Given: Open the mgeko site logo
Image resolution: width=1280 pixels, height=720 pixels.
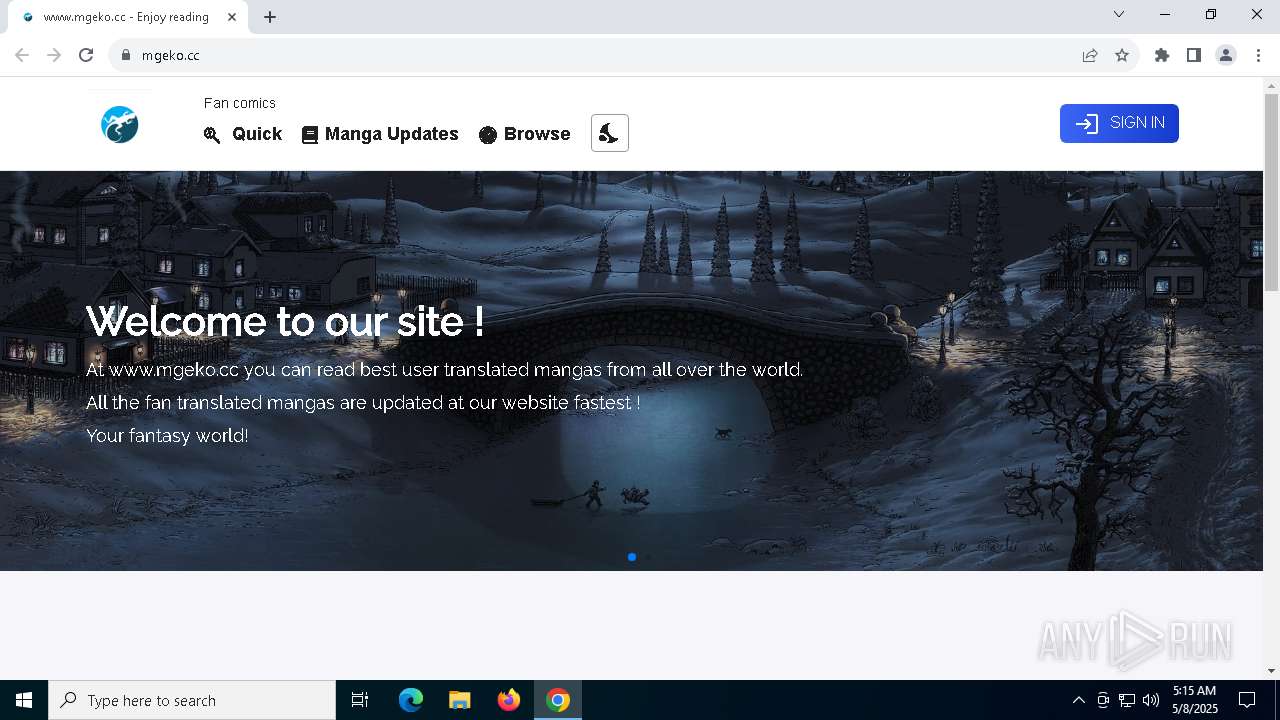Looking at the screenshot, I should pos(119,125).
